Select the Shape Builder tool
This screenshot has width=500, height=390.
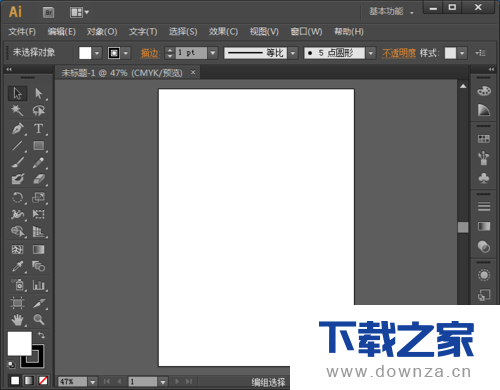coord(17,231)
